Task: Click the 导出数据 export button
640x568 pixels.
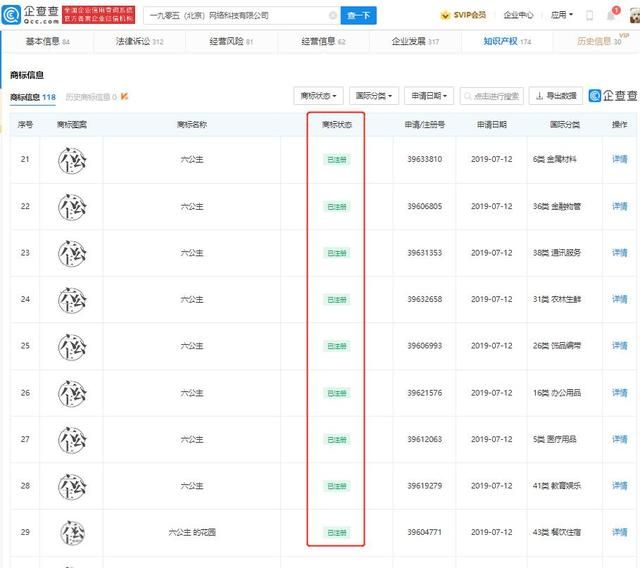Action: 554,96
